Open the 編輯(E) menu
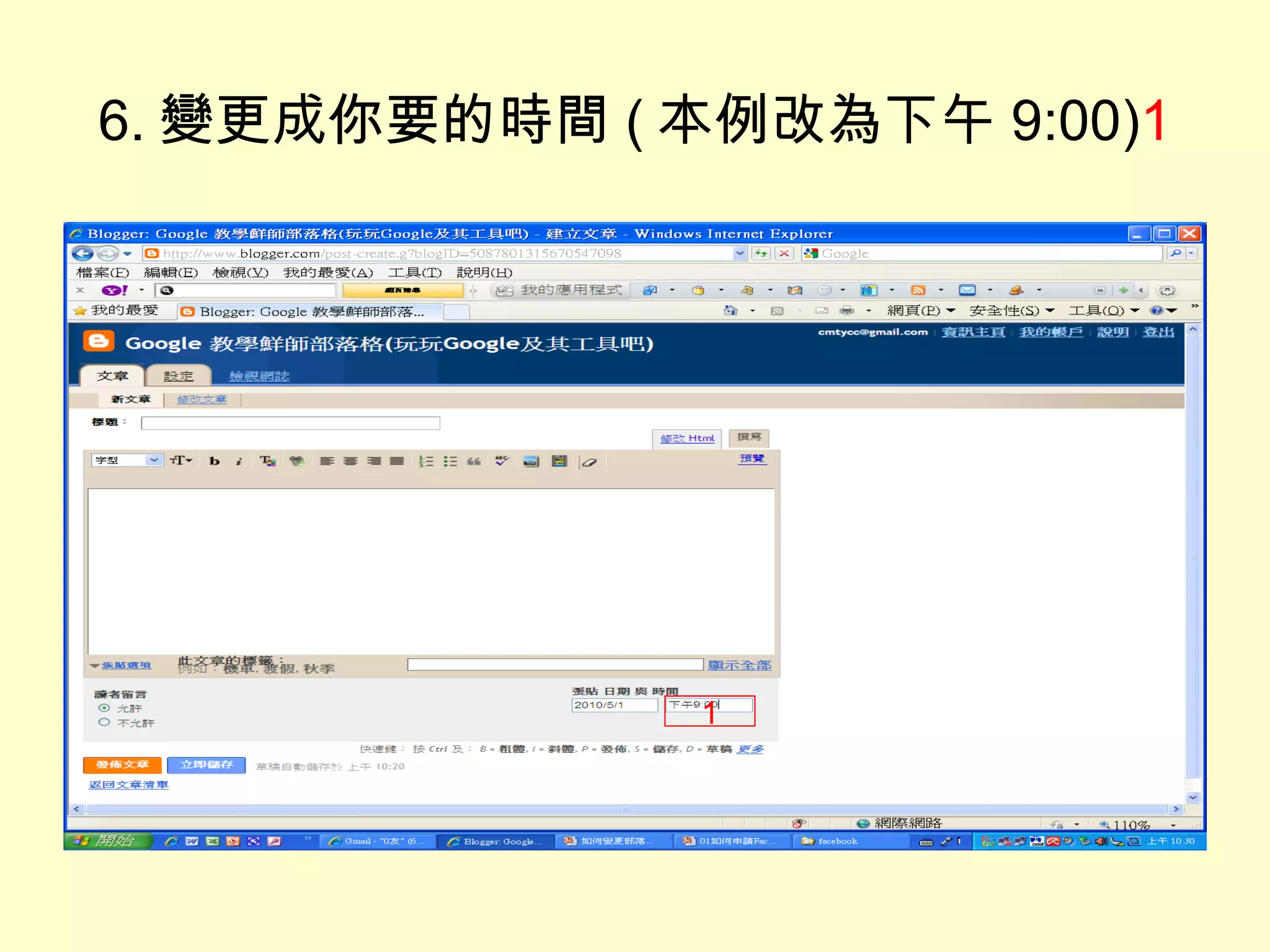Image resolution: width=1270 pixels, height=952 pixels. tap(171, 273)
